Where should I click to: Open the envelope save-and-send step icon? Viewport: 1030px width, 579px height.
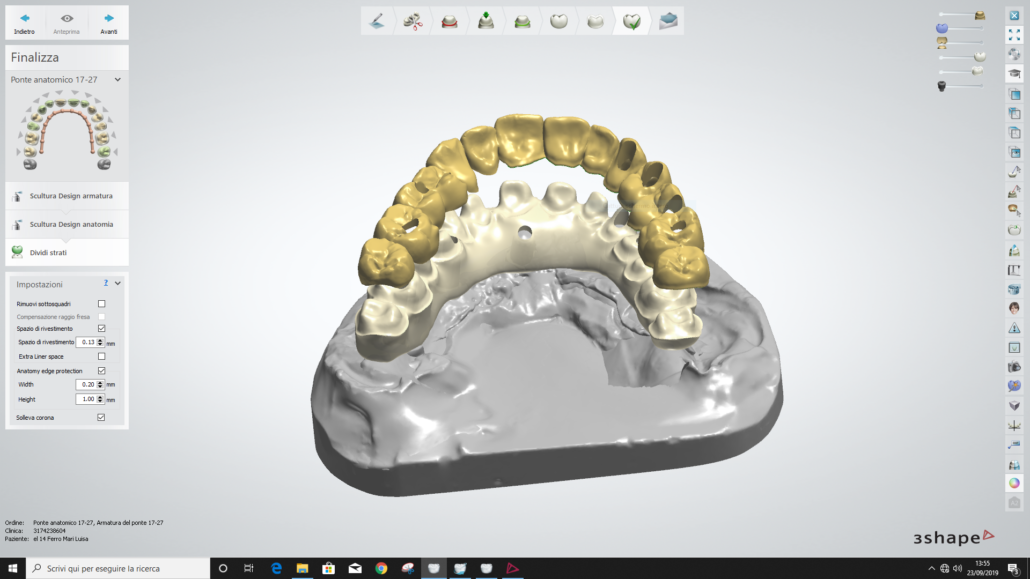668,21
